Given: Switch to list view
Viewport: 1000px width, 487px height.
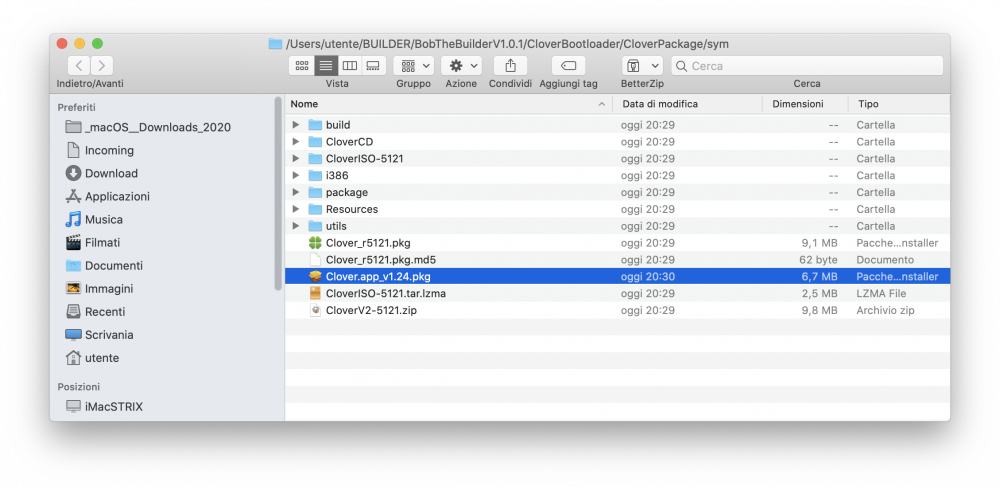Looking at the screenshot, I should point(326,66).
